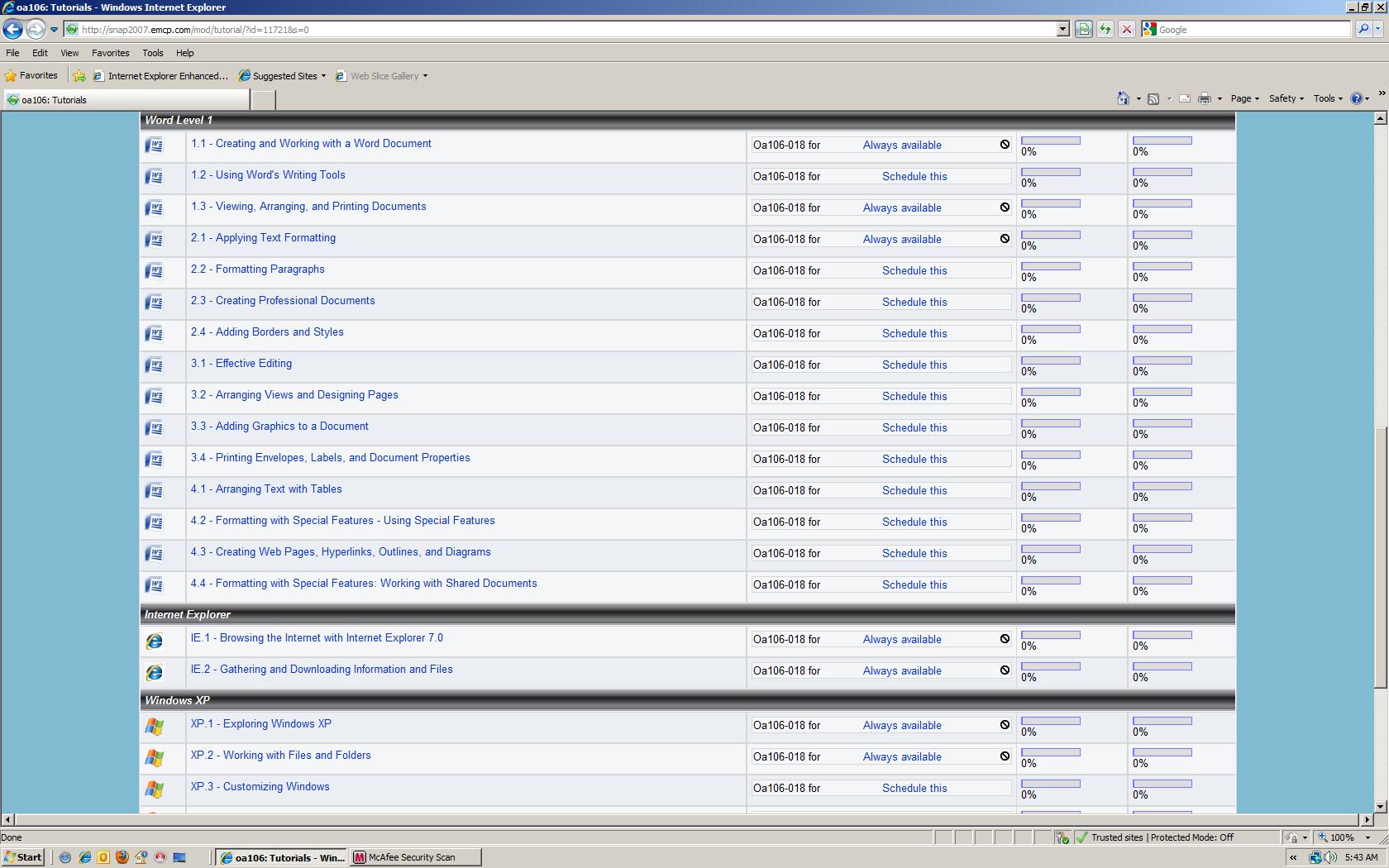Click the Read Mail icon
1389x868 pixels.
[1184, 98]
